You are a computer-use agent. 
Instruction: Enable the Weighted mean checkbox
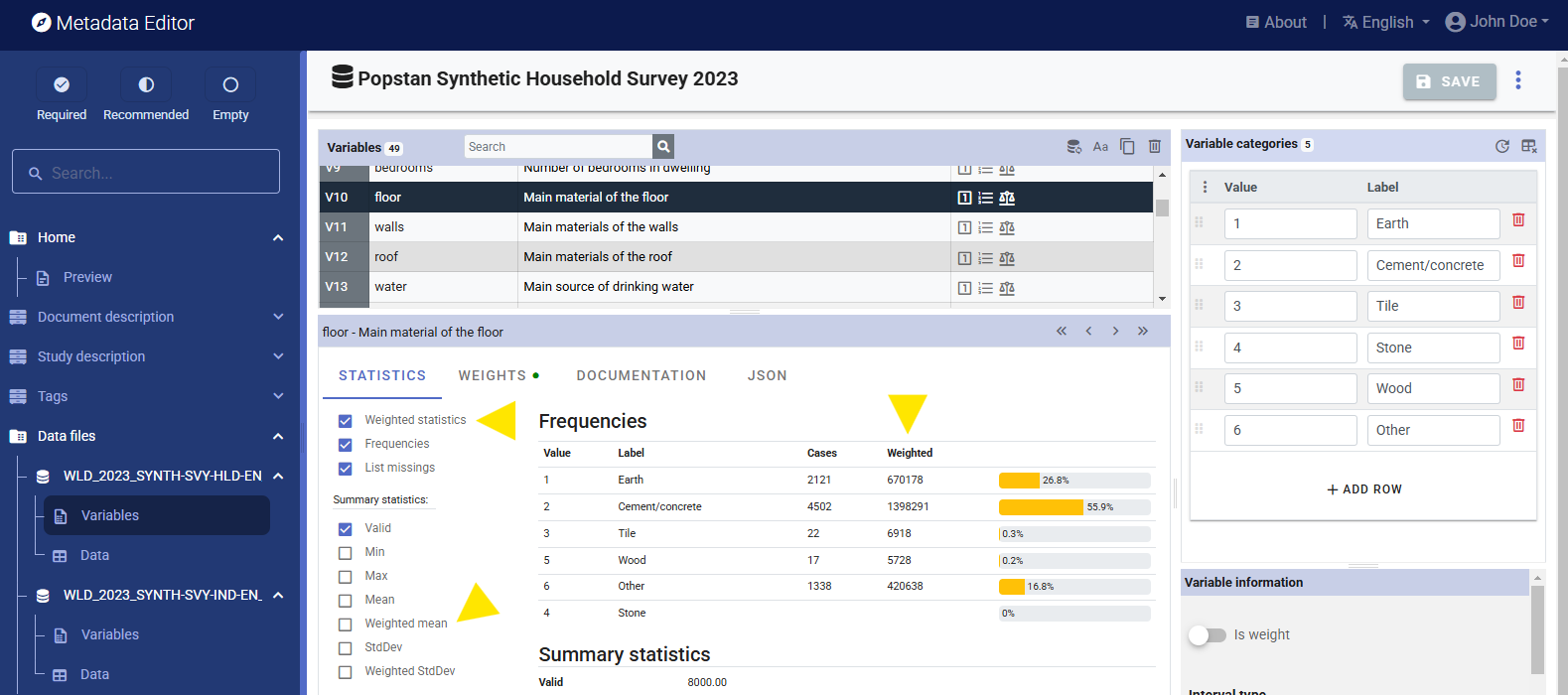click(346, 625)
